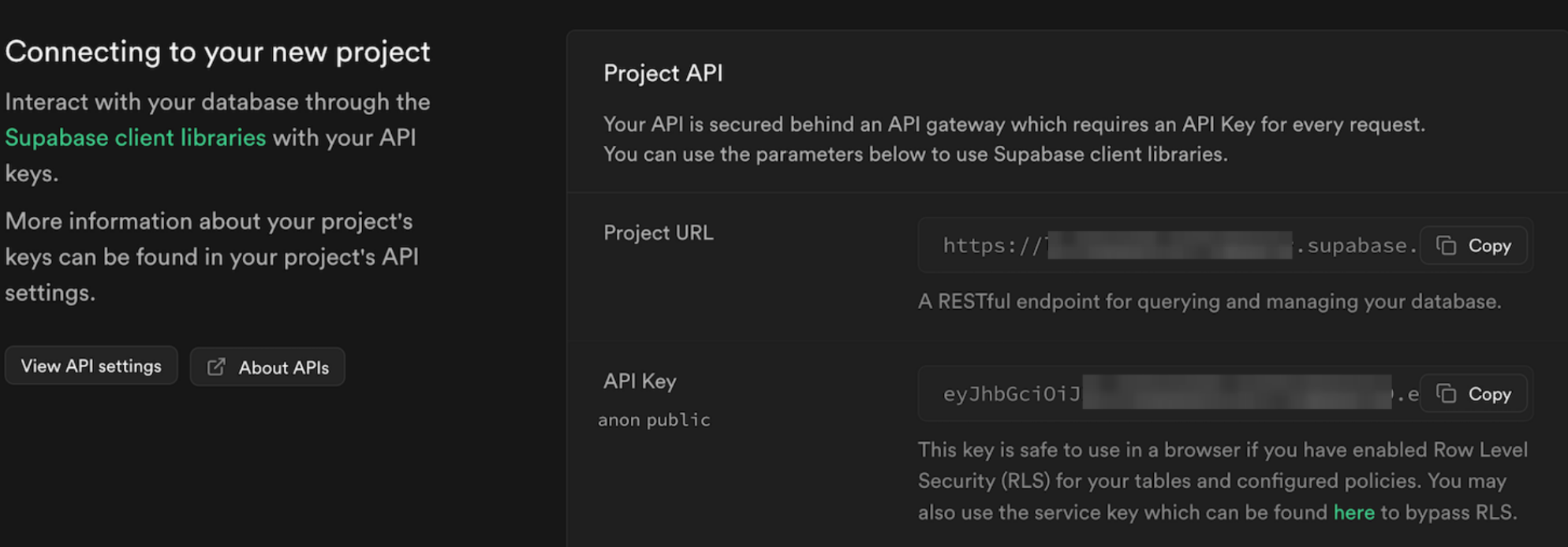Click the Copy label for API Key
1568x547 pixels.
pos(1489,394)
